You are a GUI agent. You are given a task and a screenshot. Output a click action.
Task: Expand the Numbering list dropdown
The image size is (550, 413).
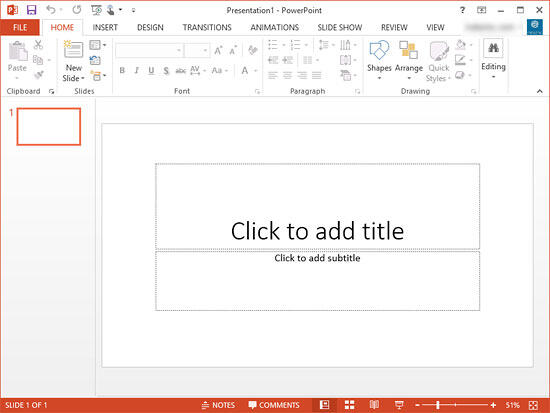click(306, 45)
